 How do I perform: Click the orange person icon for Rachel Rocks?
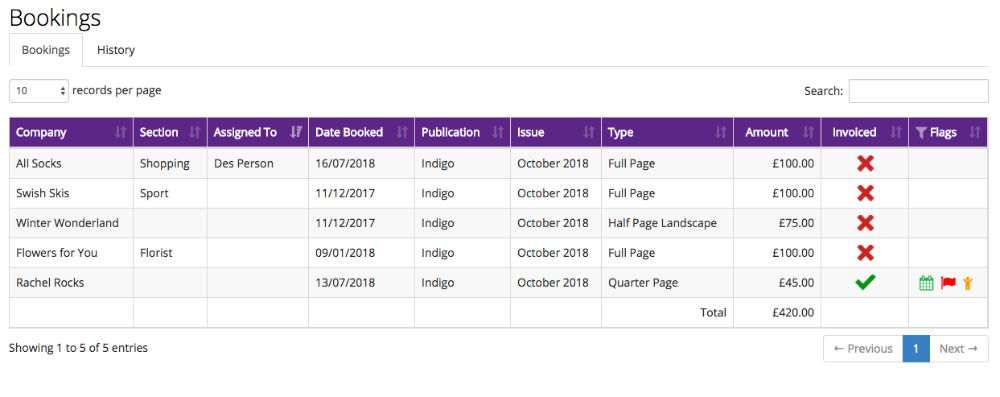coord(968,283)
